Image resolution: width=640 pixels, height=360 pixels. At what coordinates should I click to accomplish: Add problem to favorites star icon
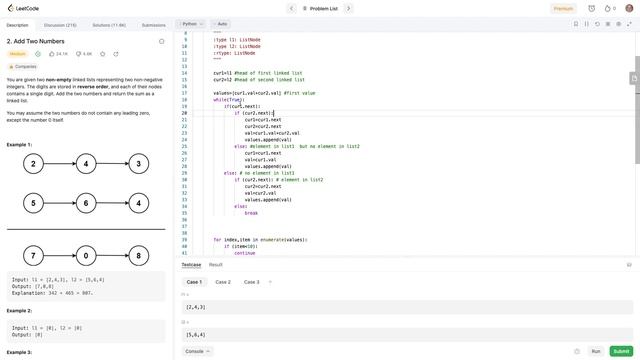click(102, 54)
